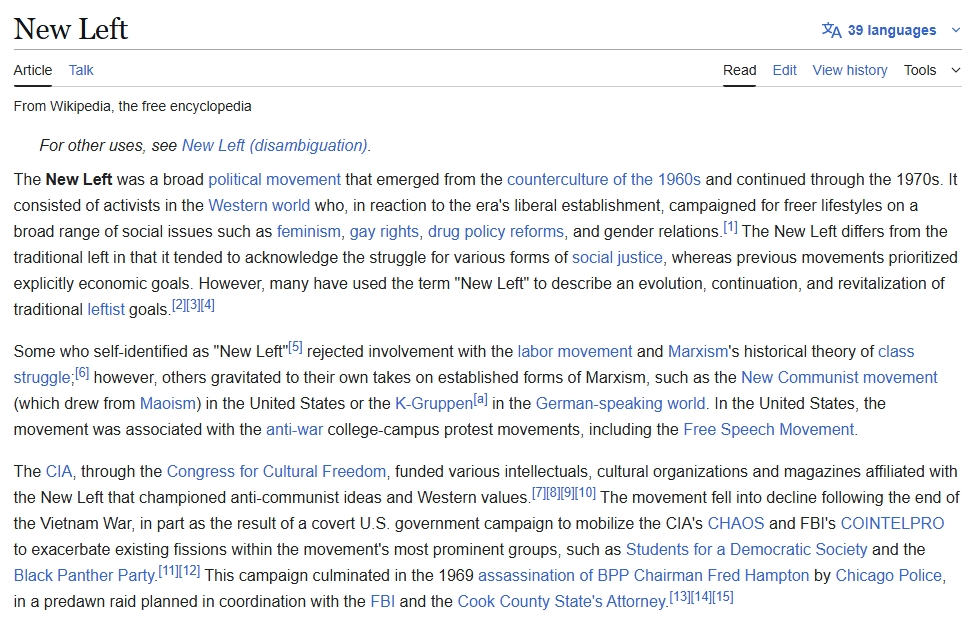
Task: Open the political movement link
Action: [275, 180]
